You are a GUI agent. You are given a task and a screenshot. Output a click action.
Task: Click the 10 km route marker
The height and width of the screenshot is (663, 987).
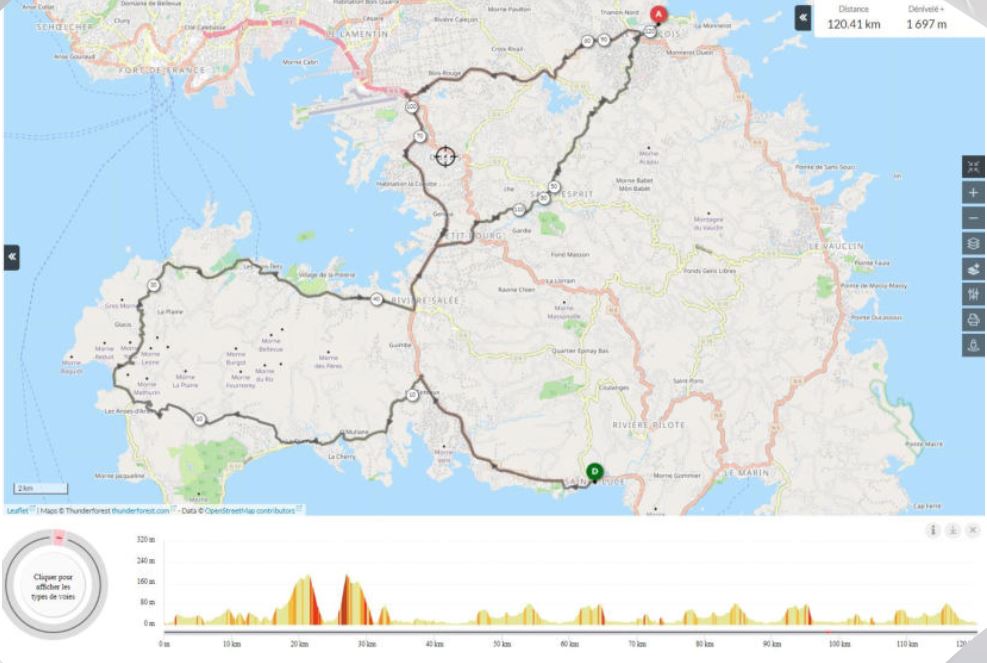pyautogui.click(x=412, y=395)
